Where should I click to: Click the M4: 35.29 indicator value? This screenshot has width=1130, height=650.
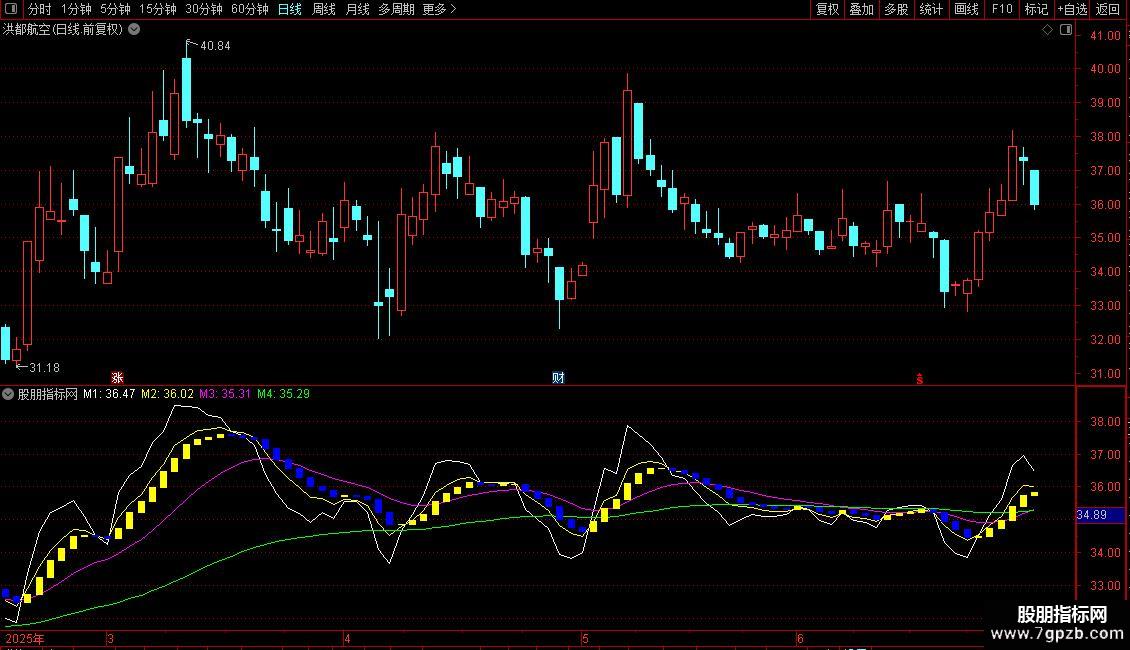point(283,394)
